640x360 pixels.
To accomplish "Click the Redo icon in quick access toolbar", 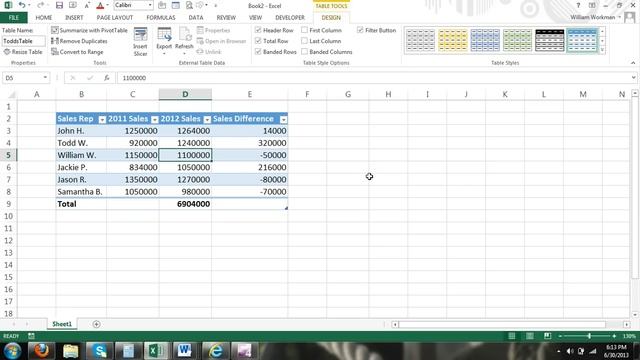I will pos(40,5).
